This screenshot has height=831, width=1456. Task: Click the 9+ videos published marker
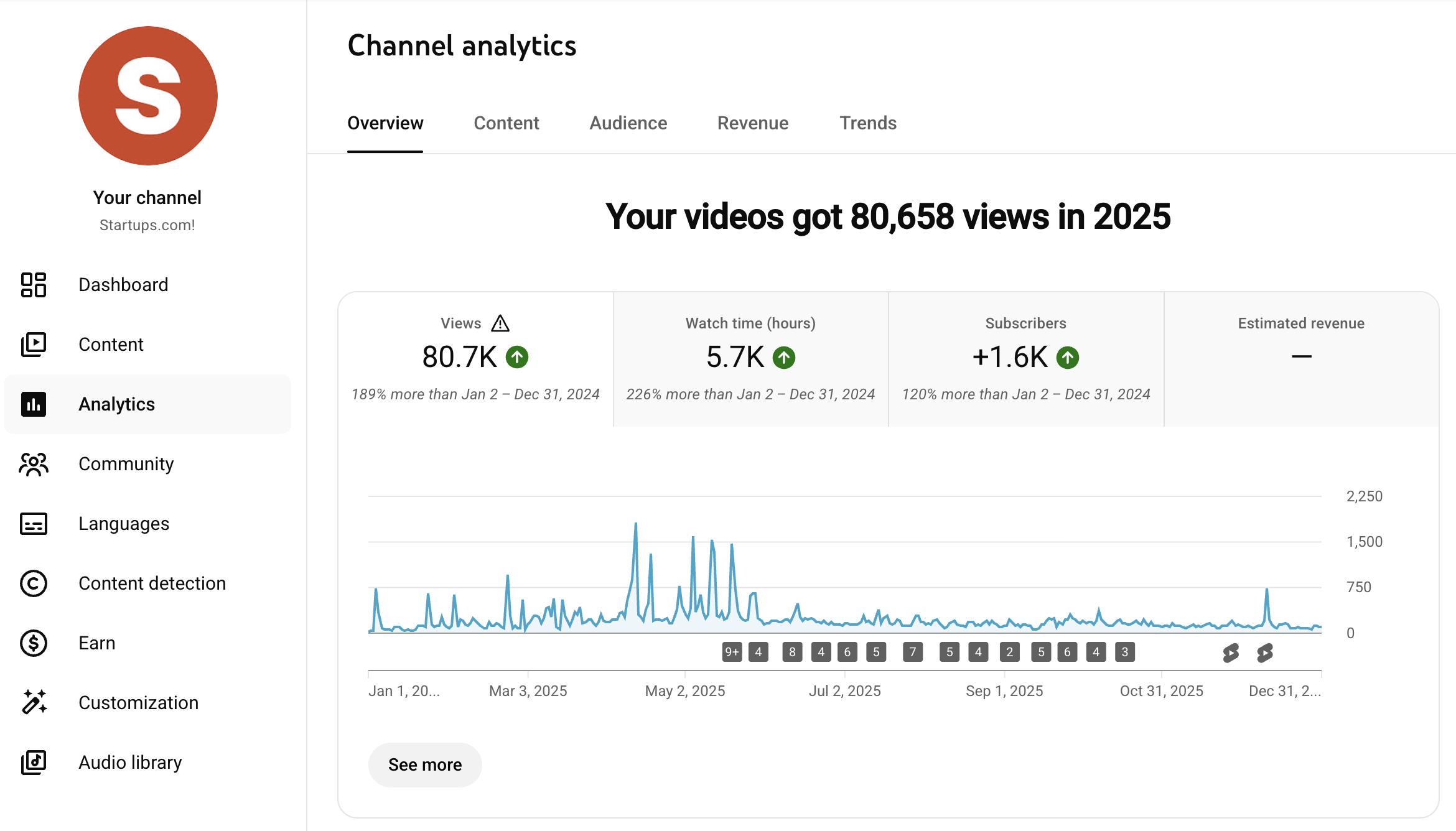(x=732, y=652)
